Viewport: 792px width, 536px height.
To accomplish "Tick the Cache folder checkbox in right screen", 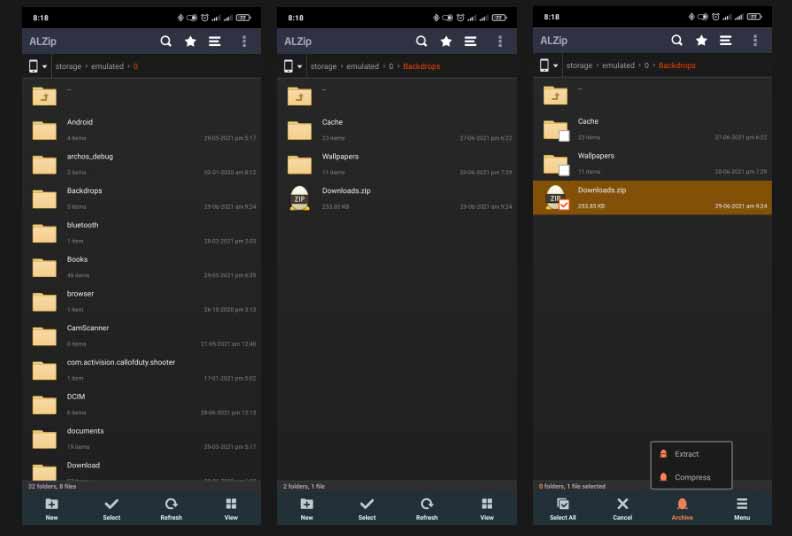I will [564, 136].
